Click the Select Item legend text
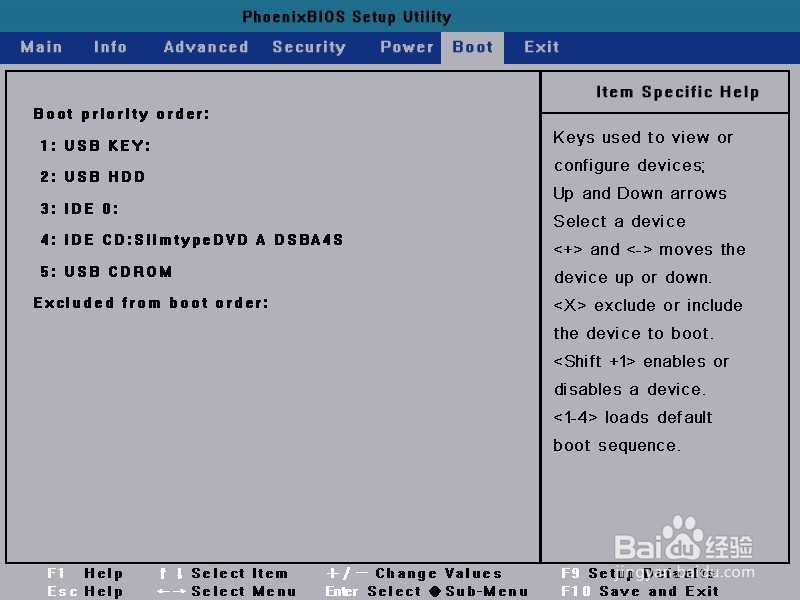Screen dimensions: 800x600 click(x=239, y=573)
